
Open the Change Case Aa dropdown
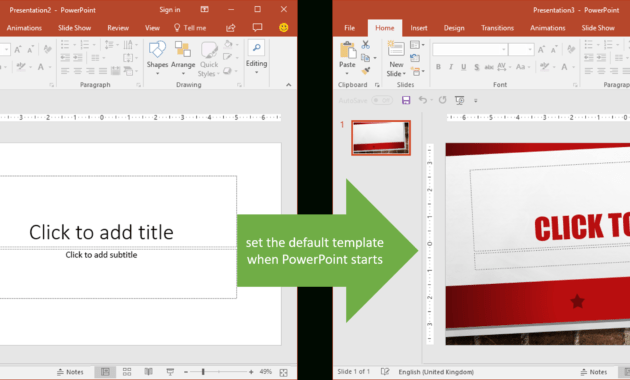(523, 67)
